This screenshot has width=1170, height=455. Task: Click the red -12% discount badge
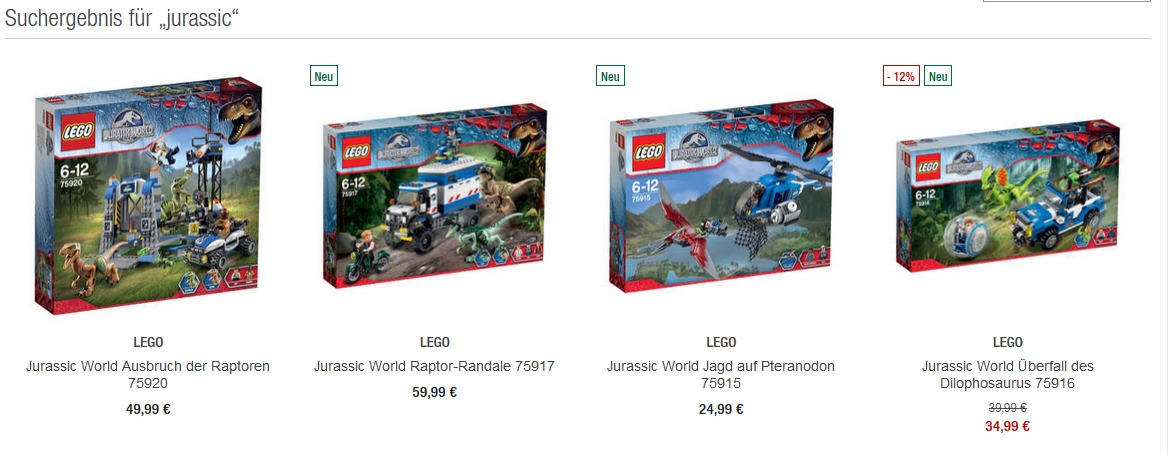[x=901, y=76]
